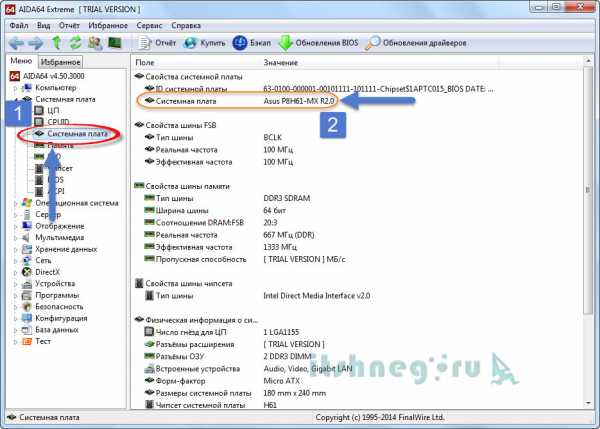Screen dimensions: 600x429
Task: Select the CPUID tree item
Action: (52, 122)
